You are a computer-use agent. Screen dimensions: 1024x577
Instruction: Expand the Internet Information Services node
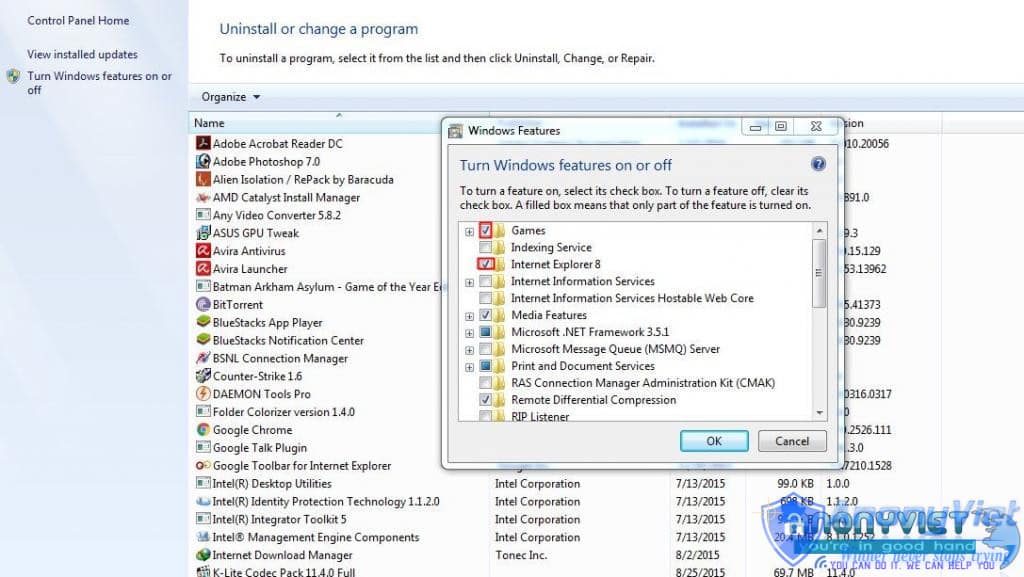[x=469, y=283]
